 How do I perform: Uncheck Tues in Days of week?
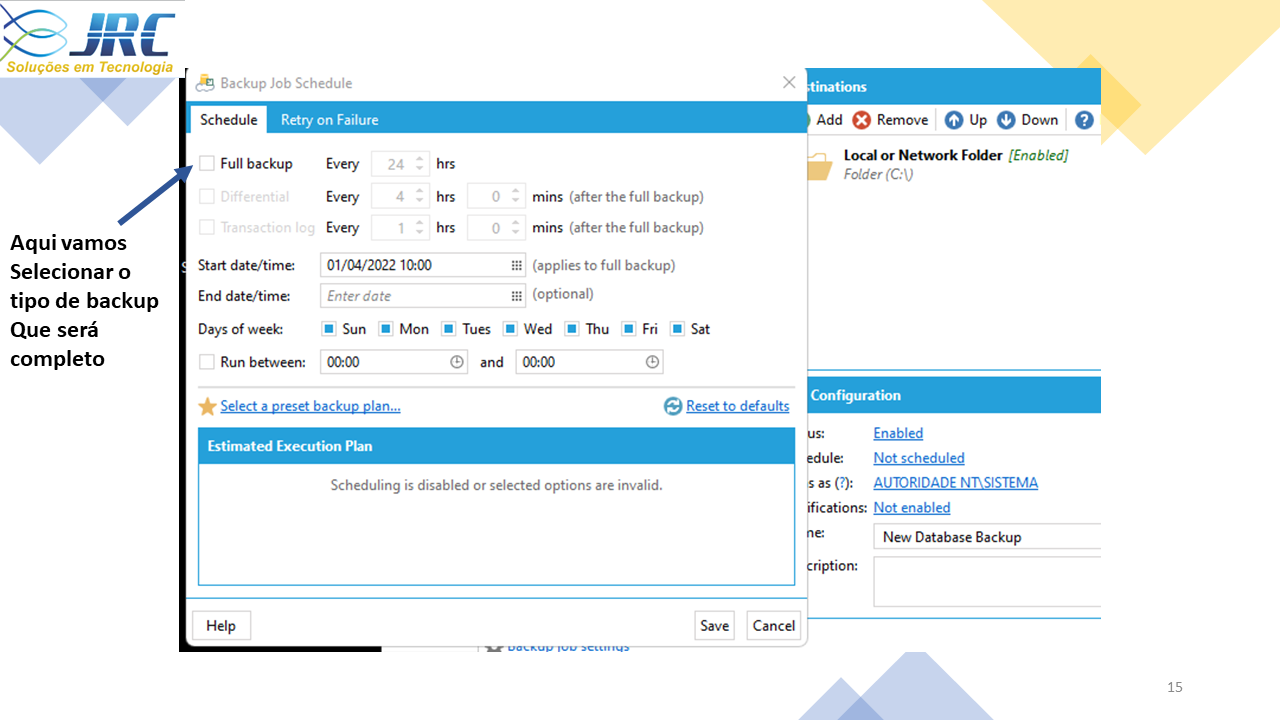pyautogui.click(x=449, y=329)
